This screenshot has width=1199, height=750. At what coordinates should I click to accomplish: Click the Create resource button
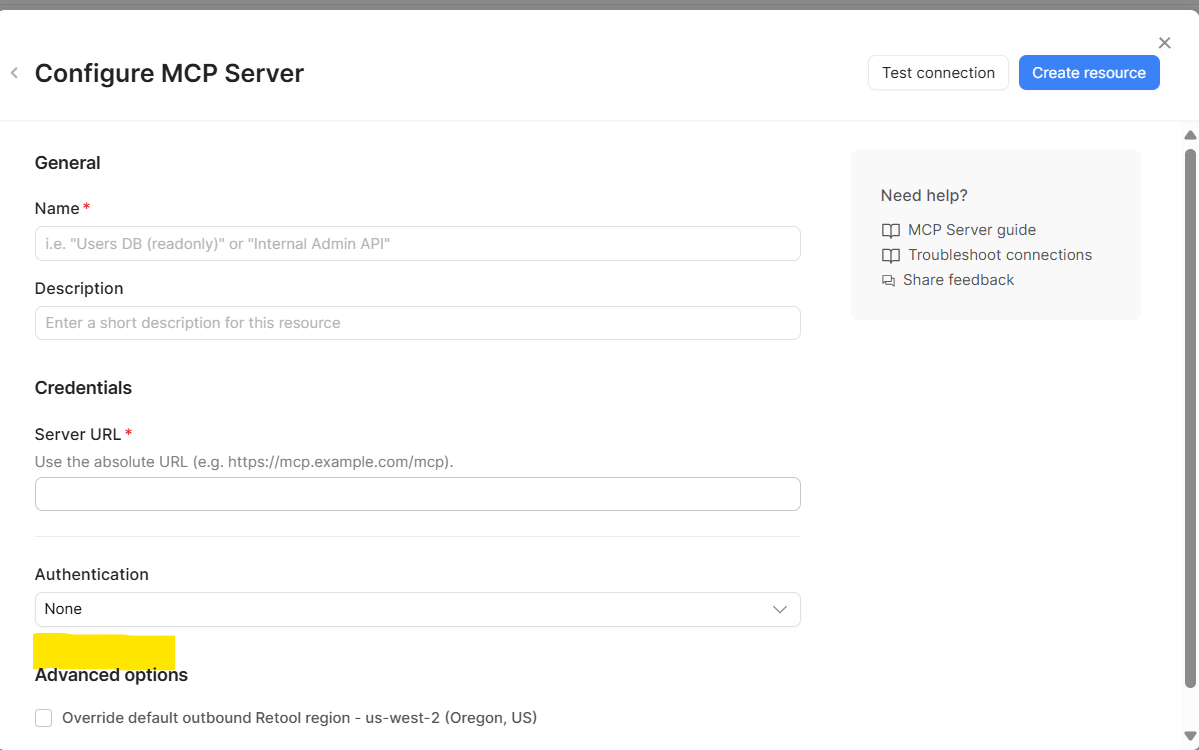click(x=1088, y=73)
